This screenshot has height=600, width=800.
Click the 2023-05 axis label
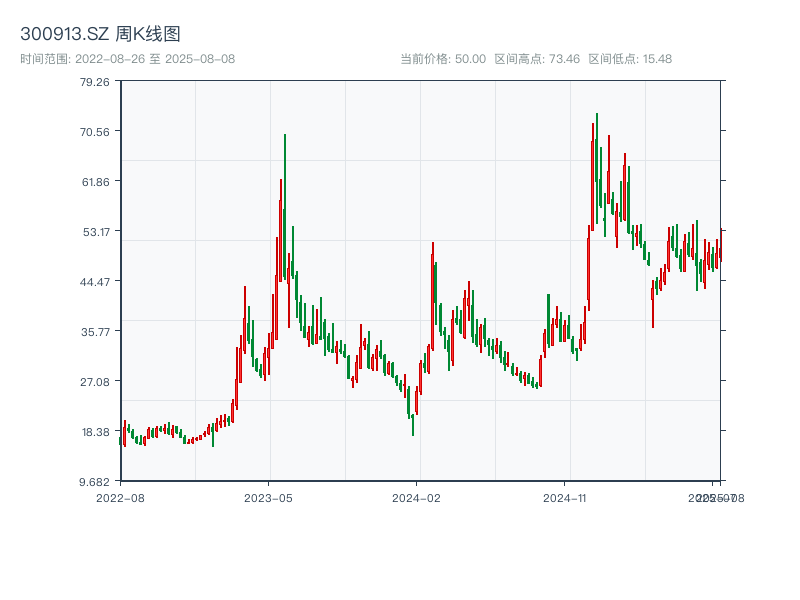(x=268, y=497)
